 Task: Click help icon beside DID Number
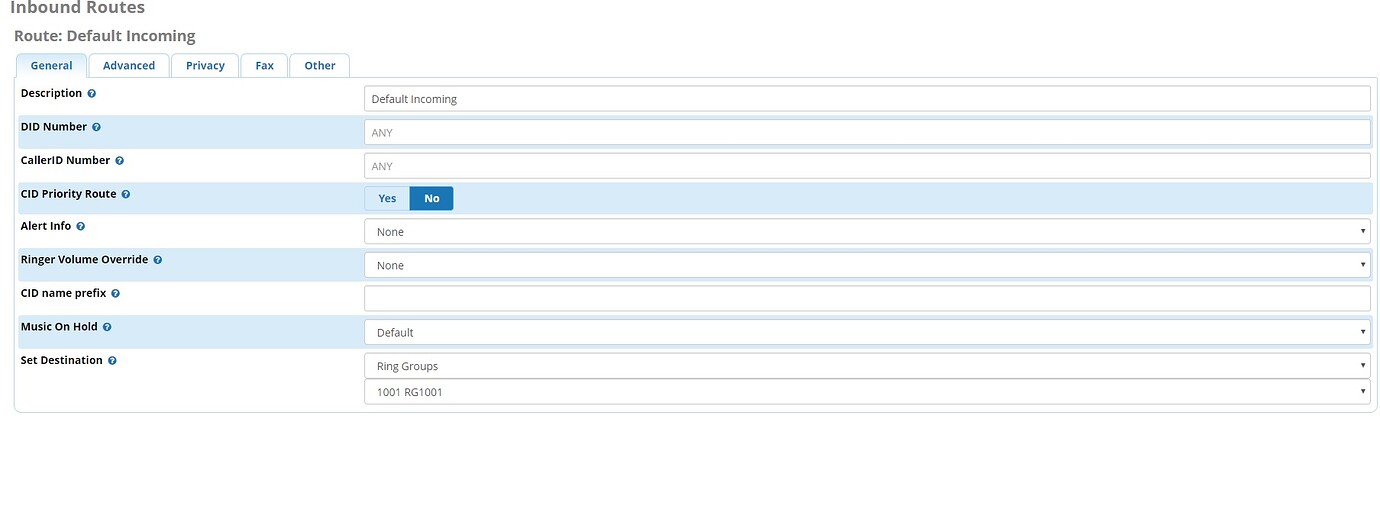point(97,128)
